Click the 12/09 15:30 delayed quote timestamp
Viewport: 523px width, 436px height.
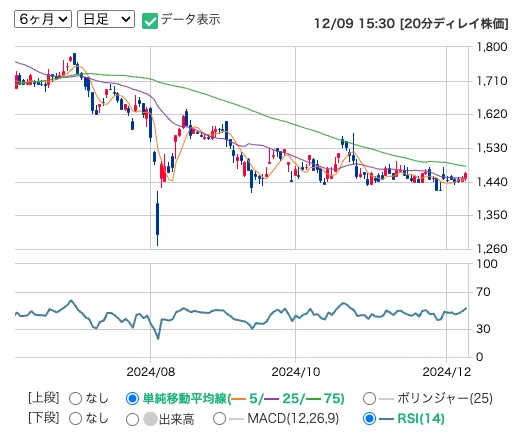[411, 24]
